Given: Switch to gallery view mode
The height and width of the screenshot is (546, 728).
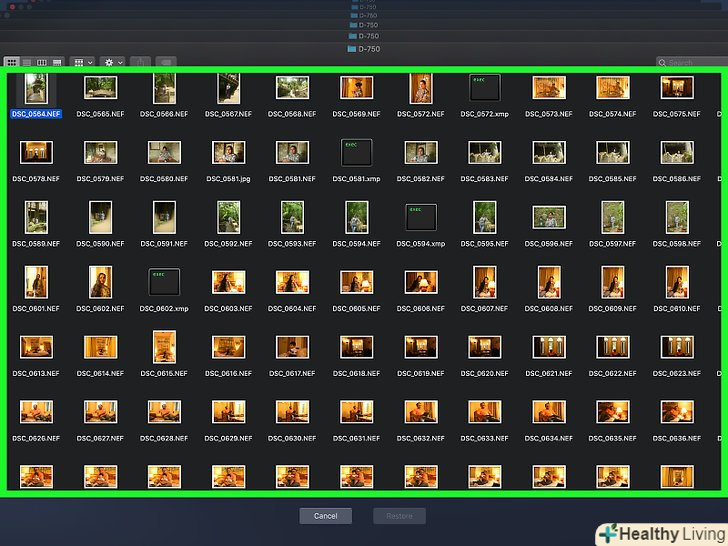Looking at the screenshot, I should click(x=57, y=62).
